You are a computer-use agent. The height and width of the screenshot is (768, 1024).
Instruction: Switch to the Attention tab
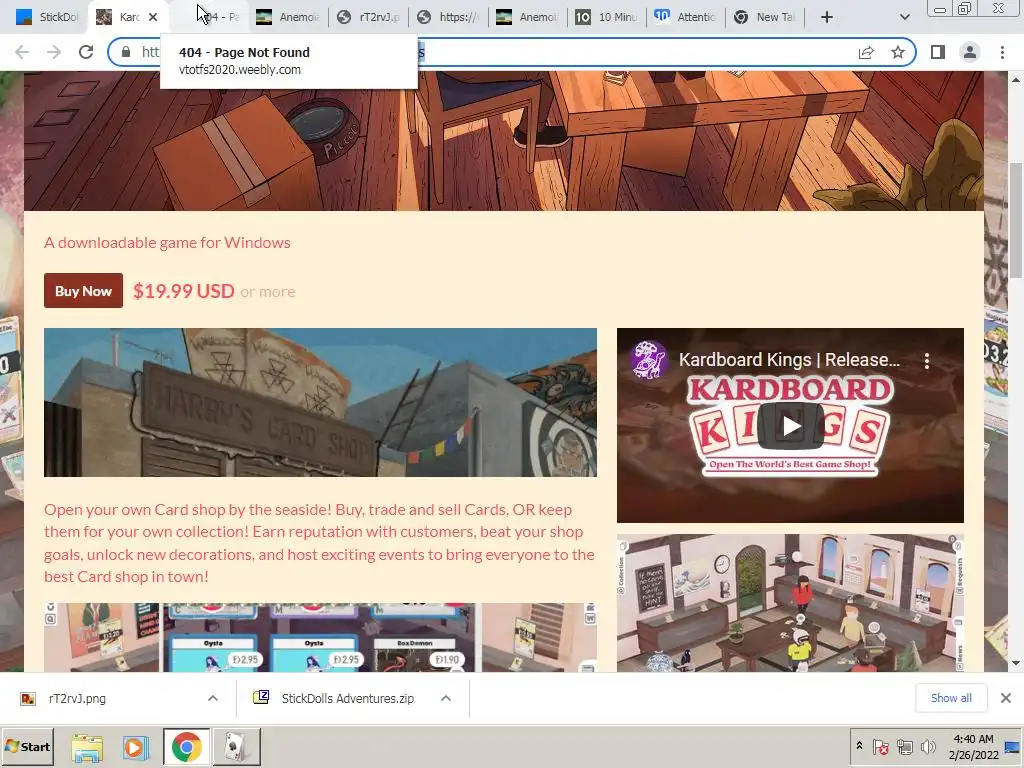pyautogui.click(x=687, y=18)
